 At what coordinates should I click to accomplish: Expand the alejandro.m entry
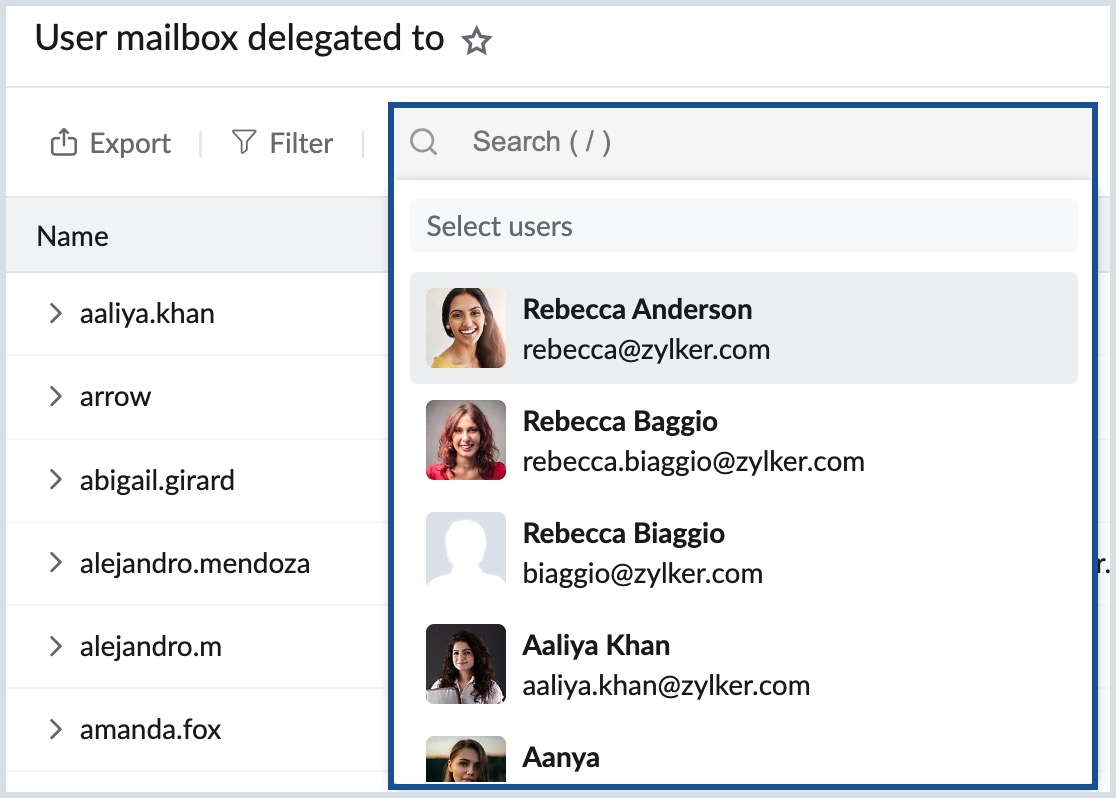(56, 646)
